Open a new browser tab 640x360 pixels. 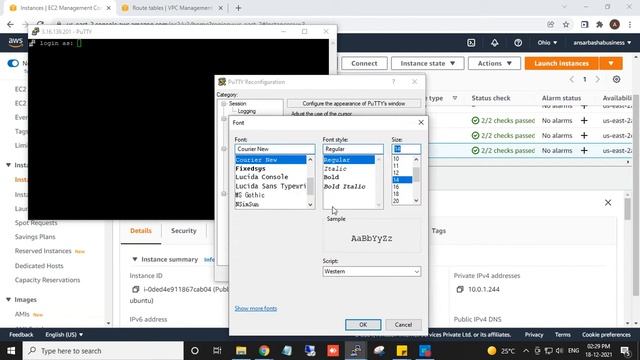tap(238, 8)
